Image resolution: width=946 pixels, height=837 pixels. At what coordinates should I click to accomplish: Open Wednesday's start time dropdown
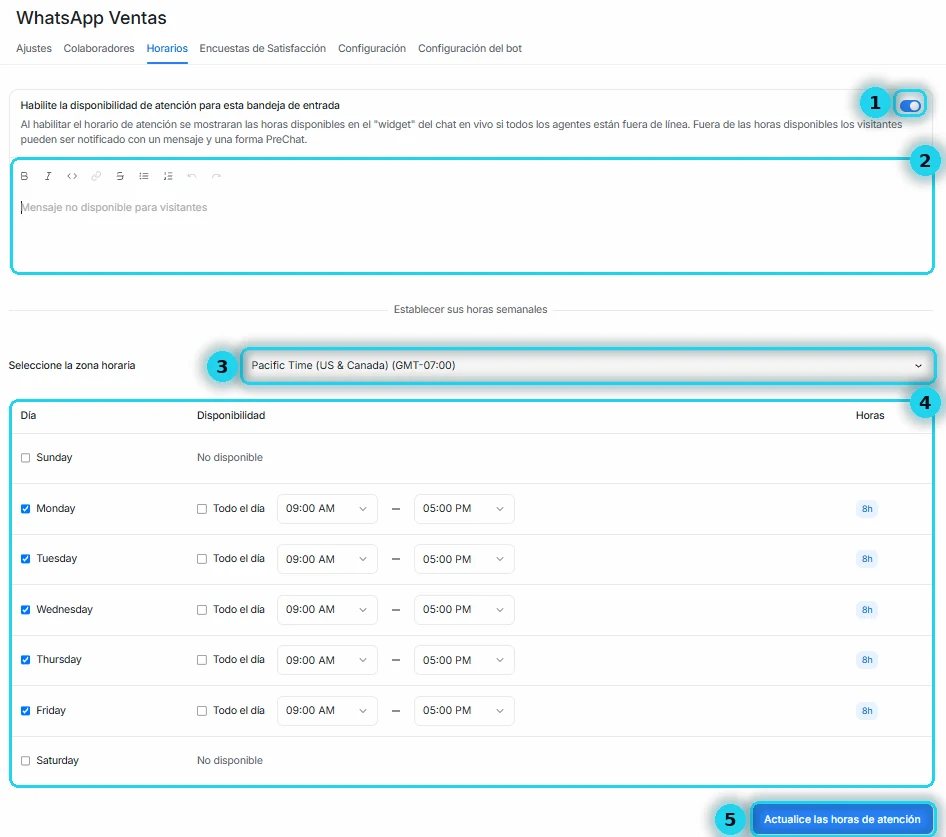(327, 609)
